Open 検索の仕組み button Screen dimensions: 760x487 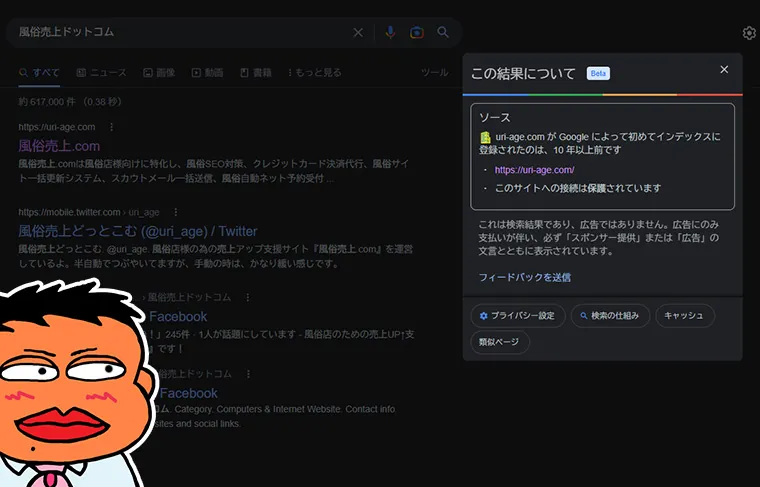610,315
